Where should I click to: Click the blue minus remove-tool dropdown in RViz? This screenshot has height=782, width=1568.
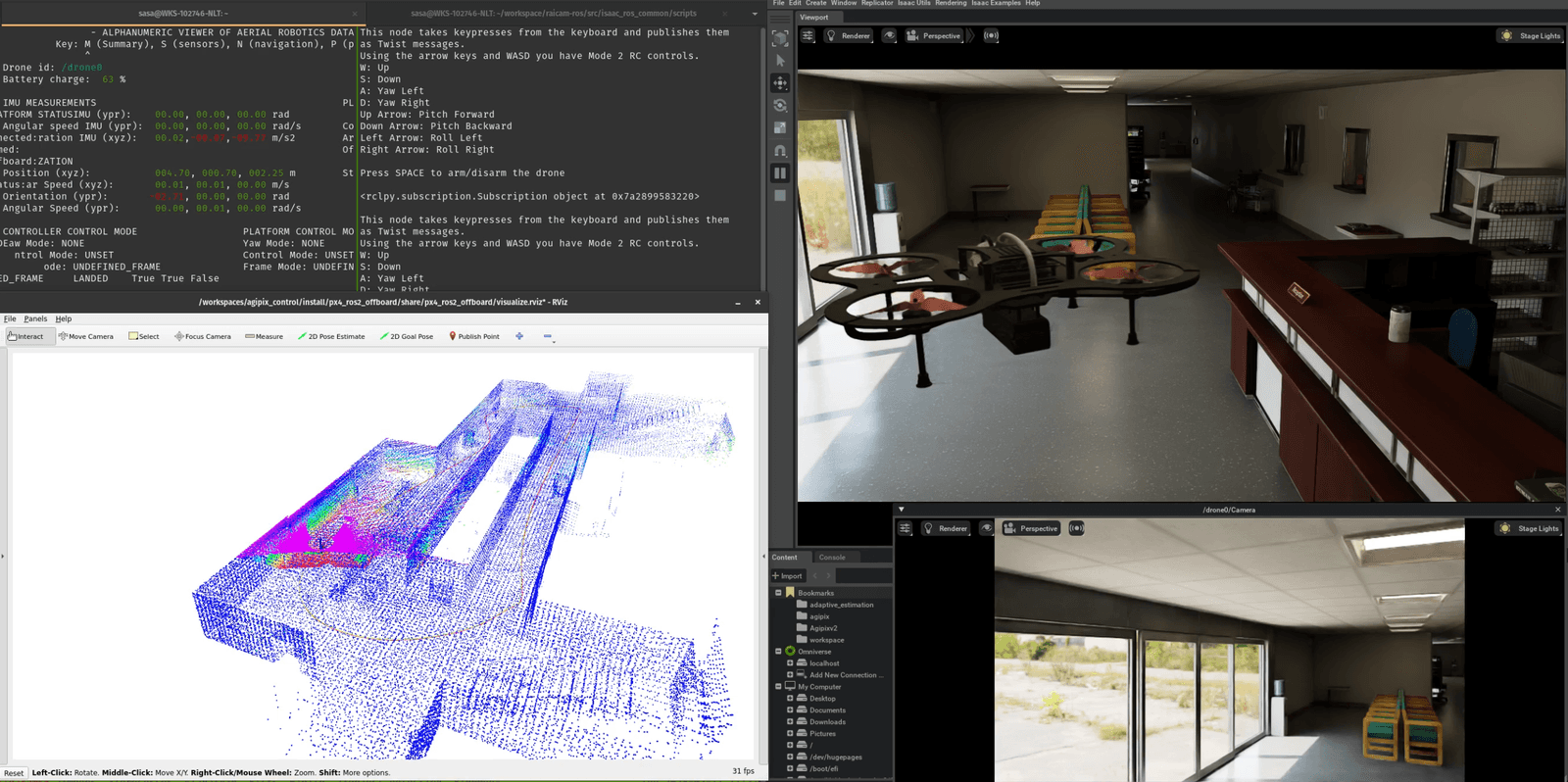click(x=548, y=336)
